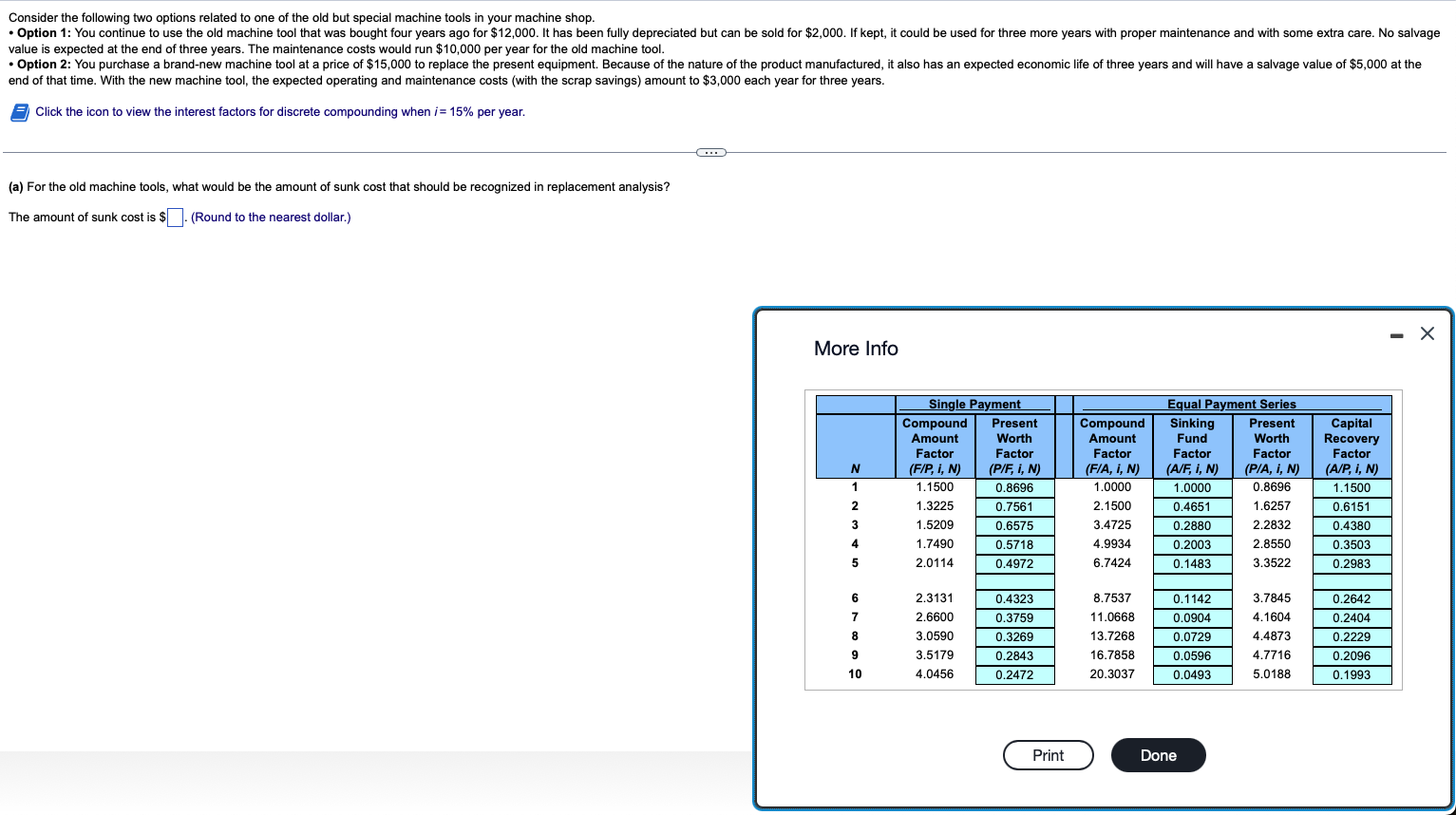Click the Equal Payment Series header
Screen dimensions: 1456x815
(x=1232, y=405)
